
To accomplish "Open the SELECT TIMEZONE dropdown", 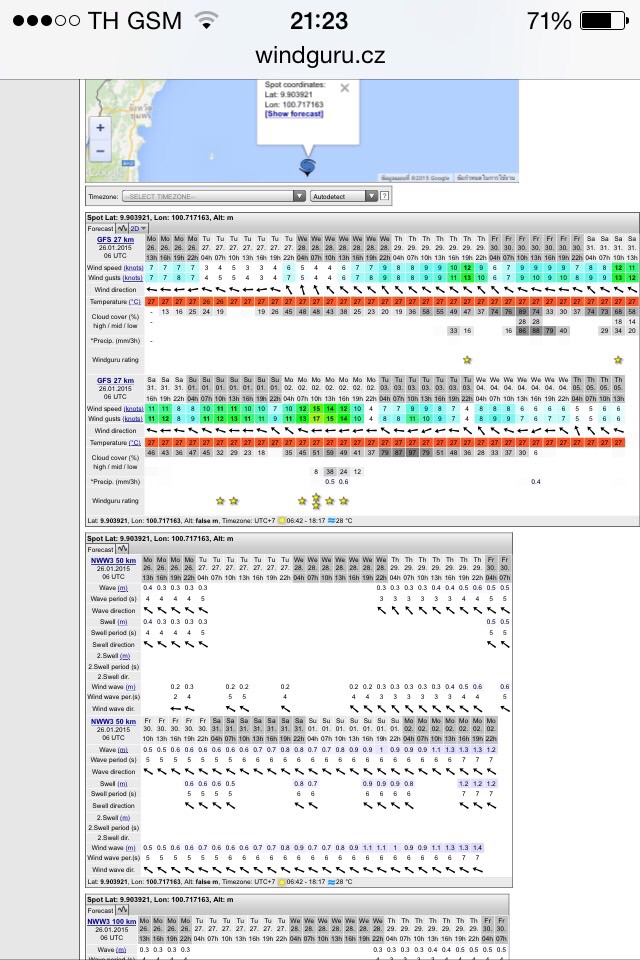I will [214, 197].
